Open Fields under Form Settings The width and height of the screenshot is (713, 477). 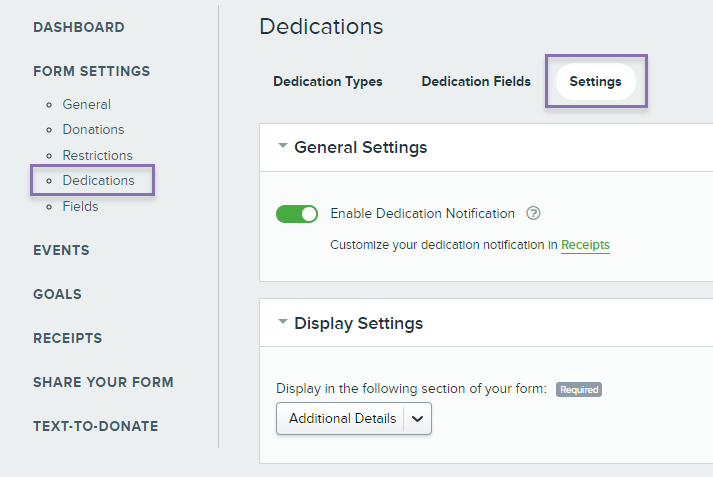[x=80, y=206]
